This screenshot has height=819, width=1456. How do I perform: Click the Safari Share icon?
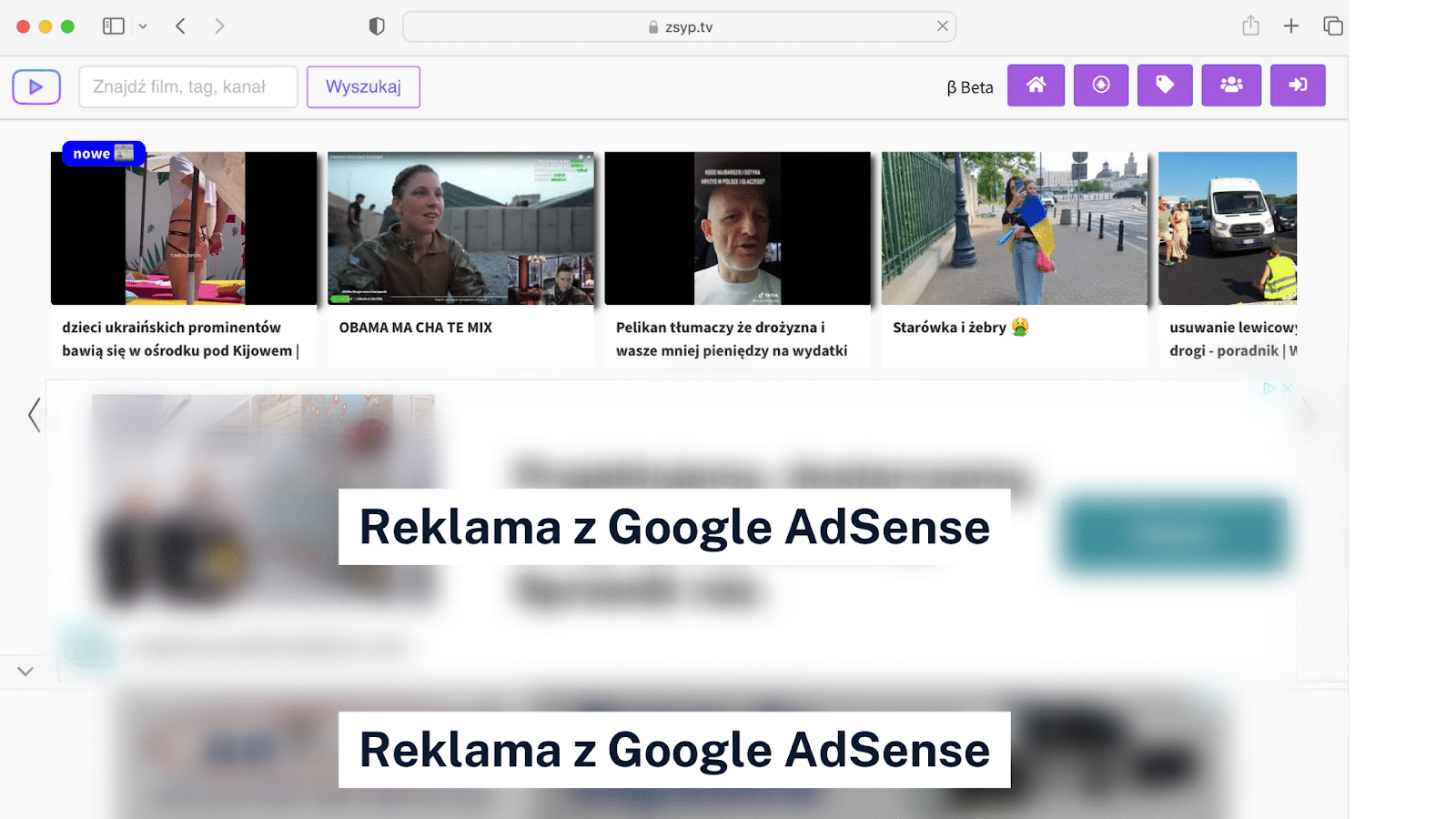[1251, 26]
